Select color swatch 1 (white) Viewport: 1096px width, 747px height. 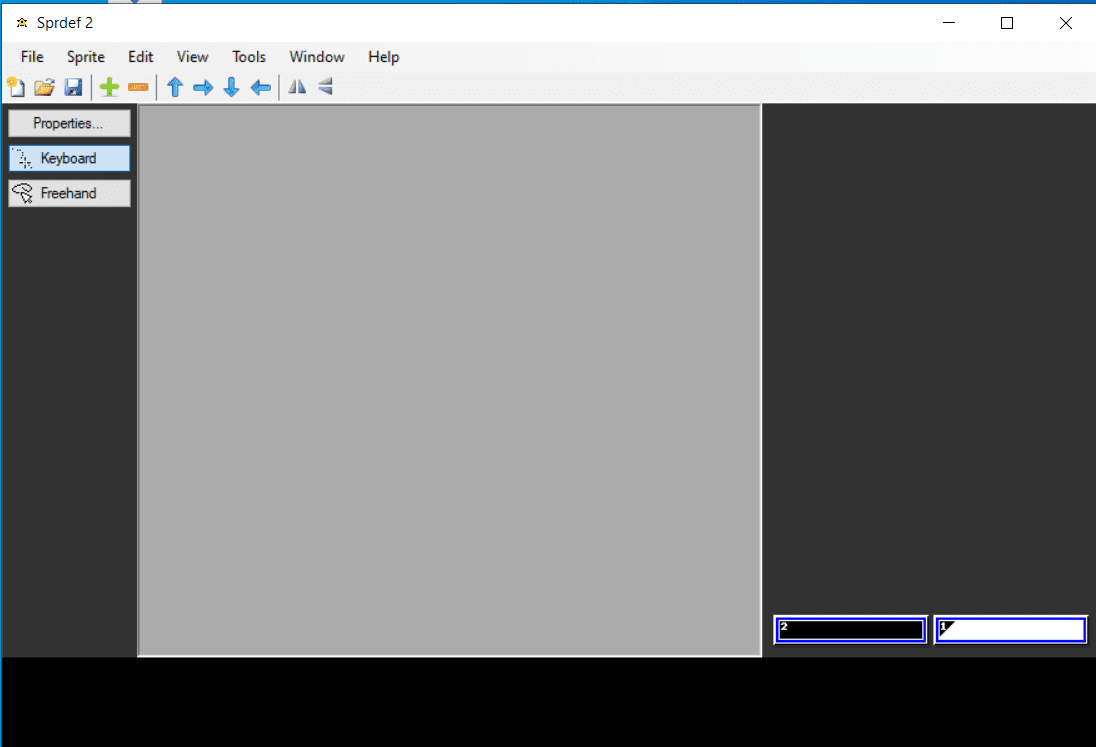1011,630
